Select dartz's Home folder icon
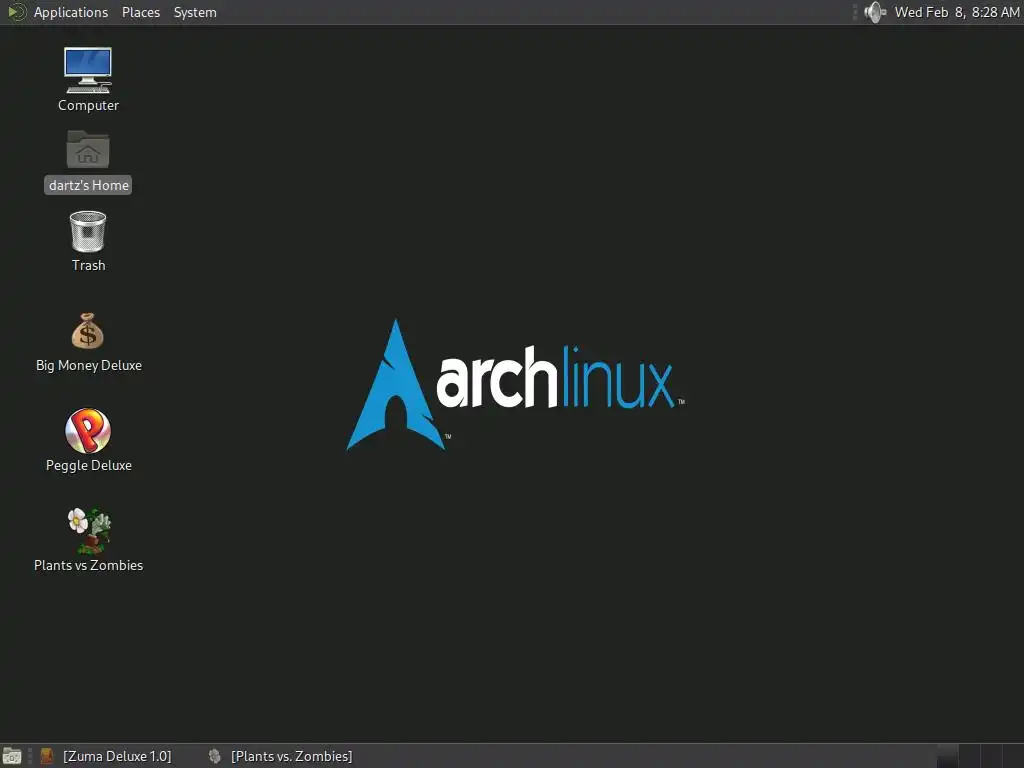The height and width of the screenshot is (768, 1024). [88, 150]
